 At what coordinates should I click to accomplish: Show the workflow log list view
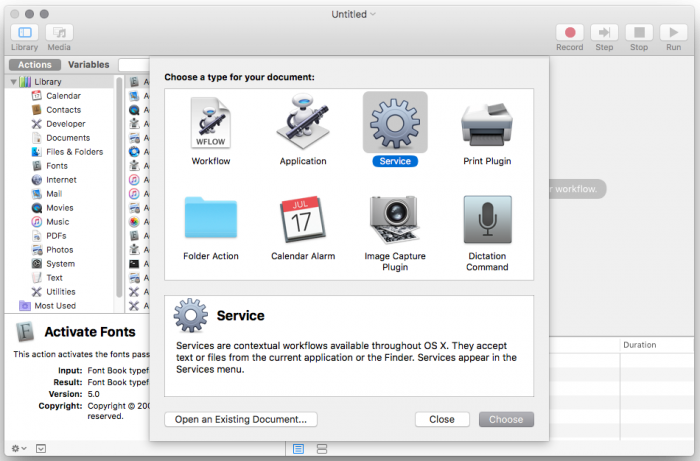point(299,449)
